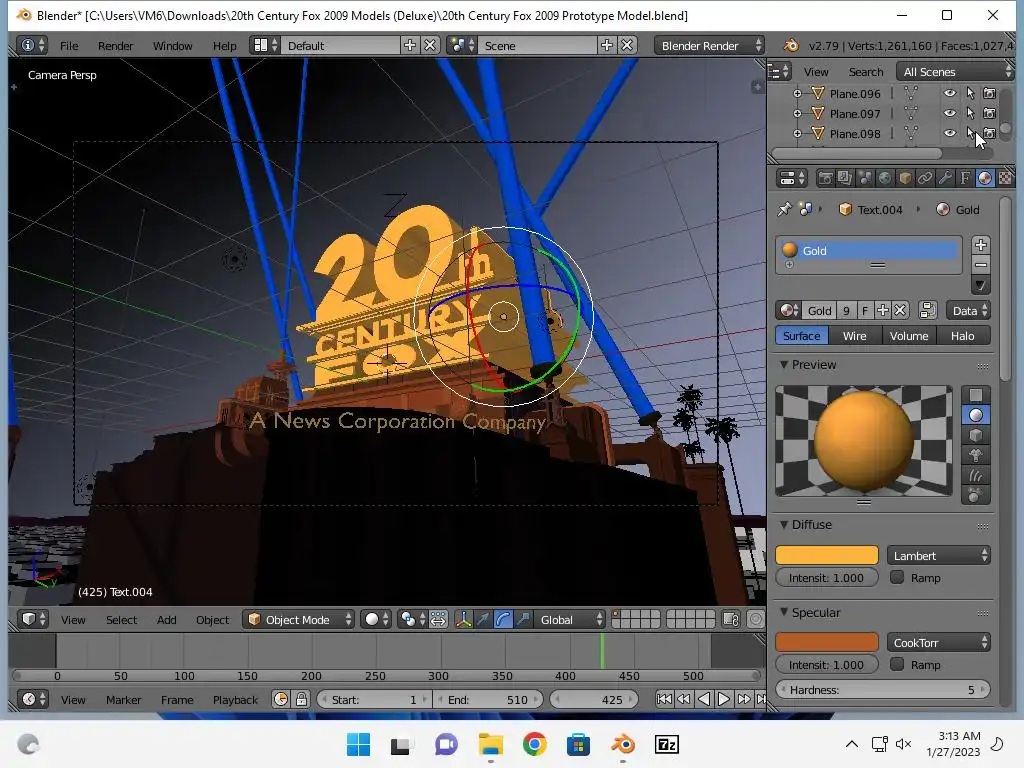Image resolution: width=1024 pixels, height=768 pixels.
Task: Jump to the first frame in timeline
Action: [x=664, y=699]
